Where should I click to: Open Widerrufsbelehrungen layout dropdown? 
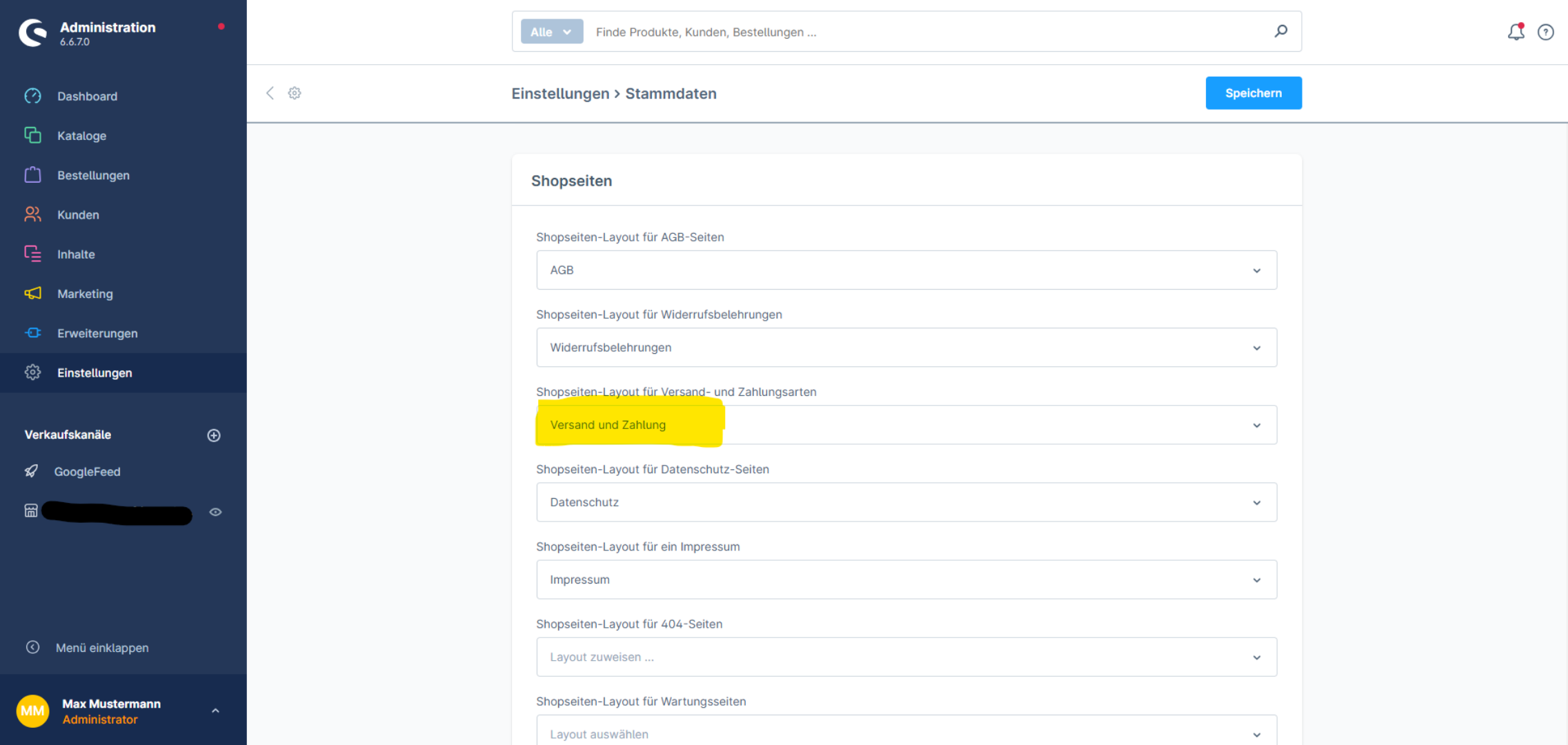tap(906, 347)
